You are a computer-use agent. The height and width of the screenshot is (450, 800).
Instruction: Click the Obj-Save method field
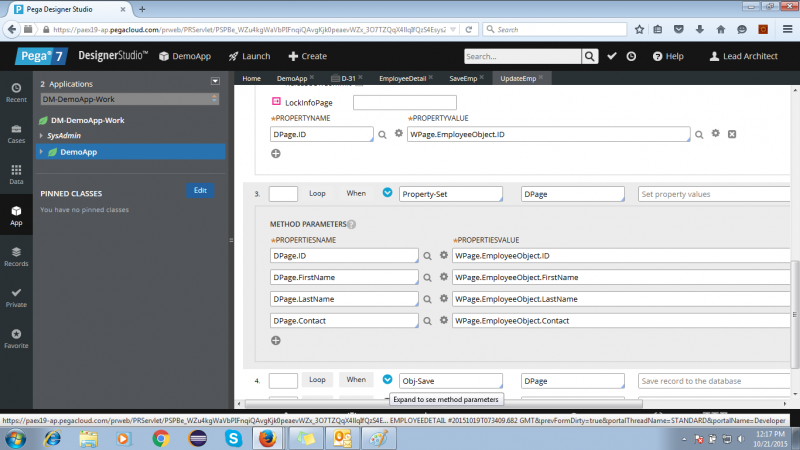pyautogui.click(x=451, y=381)
